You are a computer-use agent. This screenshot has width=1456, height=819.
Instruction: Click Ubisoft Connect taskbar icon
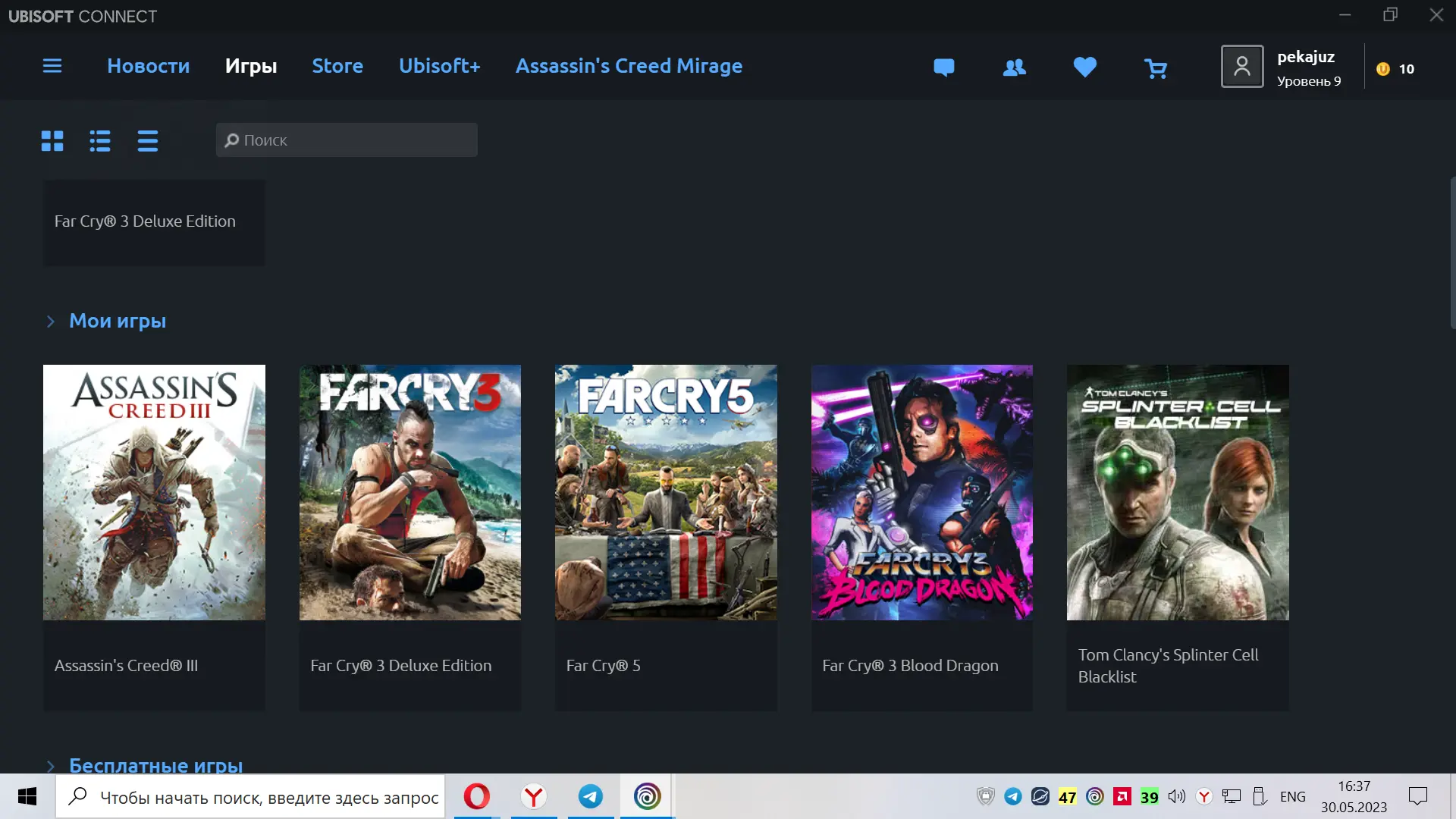pos(647,796)
